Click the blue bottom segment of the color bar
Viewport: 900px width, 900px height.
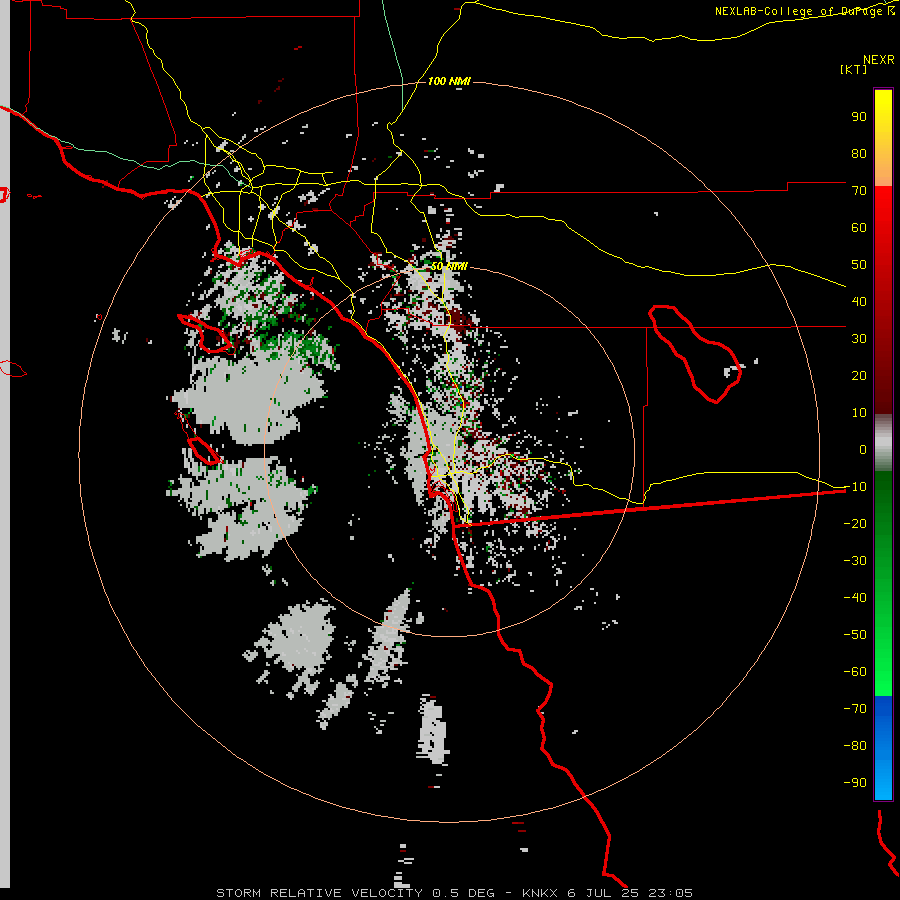[x=883, y=748]
